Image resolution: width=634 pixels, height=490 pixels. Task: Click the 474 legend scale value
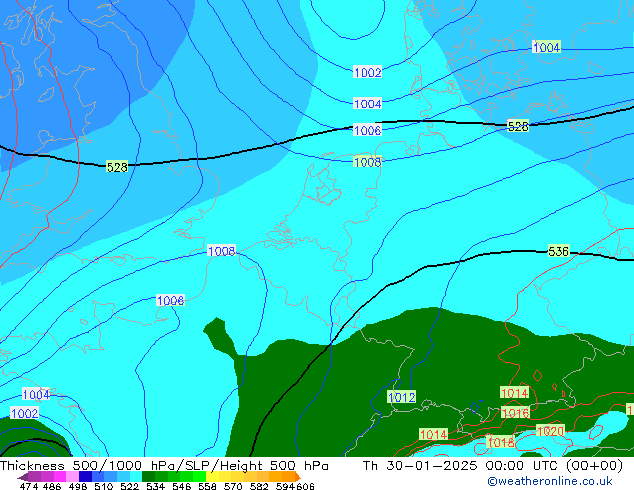29,486
